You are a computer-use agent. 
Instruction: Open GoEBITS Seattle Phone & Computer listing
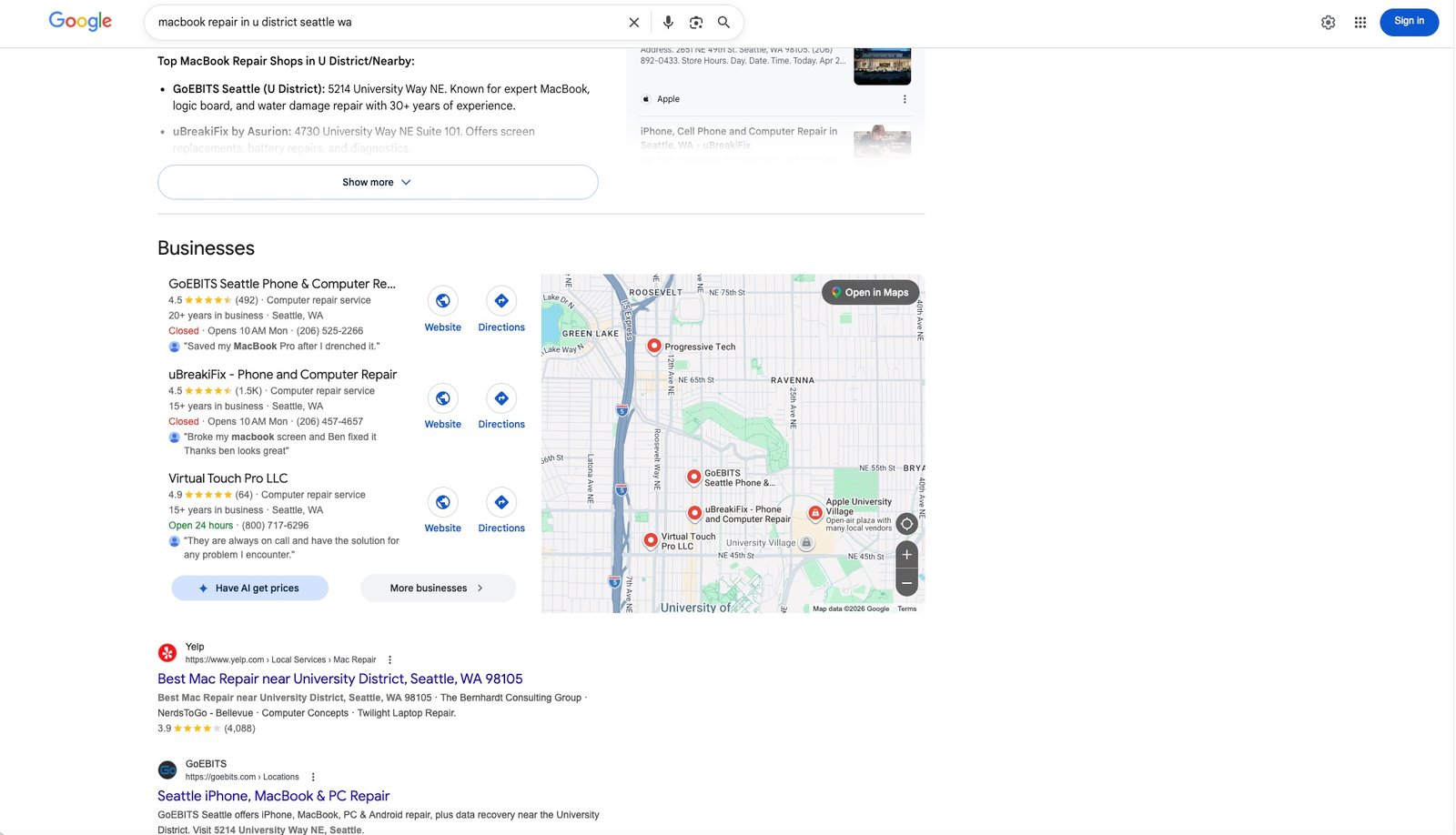click(282, 284)
